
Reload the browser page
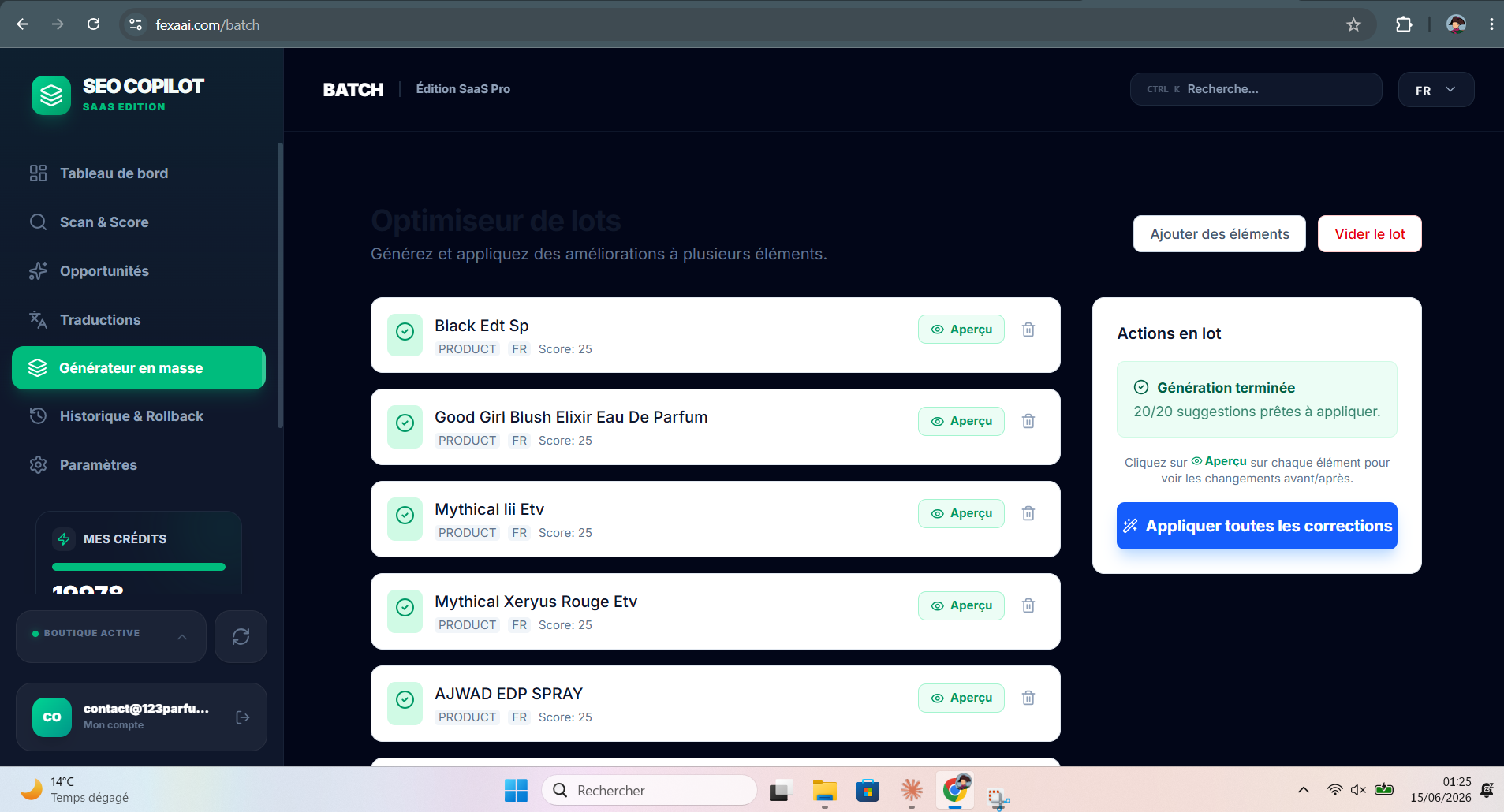93,24
